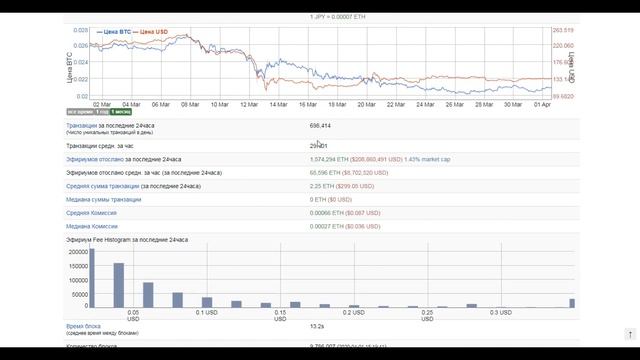This screenshot has height=360, width=640.
Task: Click the "2.25 ETH" average transaction value
Action: pyautogui.click(x=322, y=186)
